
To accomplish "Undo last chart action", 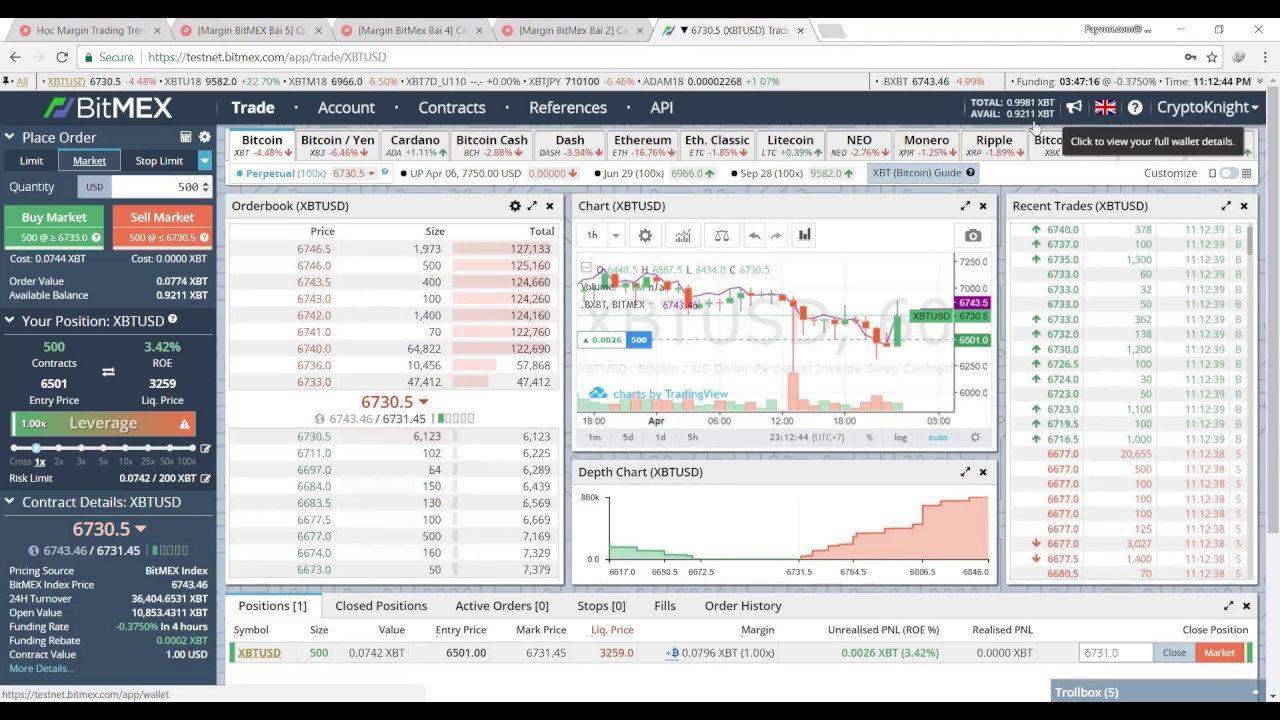I will pos(754,235).
